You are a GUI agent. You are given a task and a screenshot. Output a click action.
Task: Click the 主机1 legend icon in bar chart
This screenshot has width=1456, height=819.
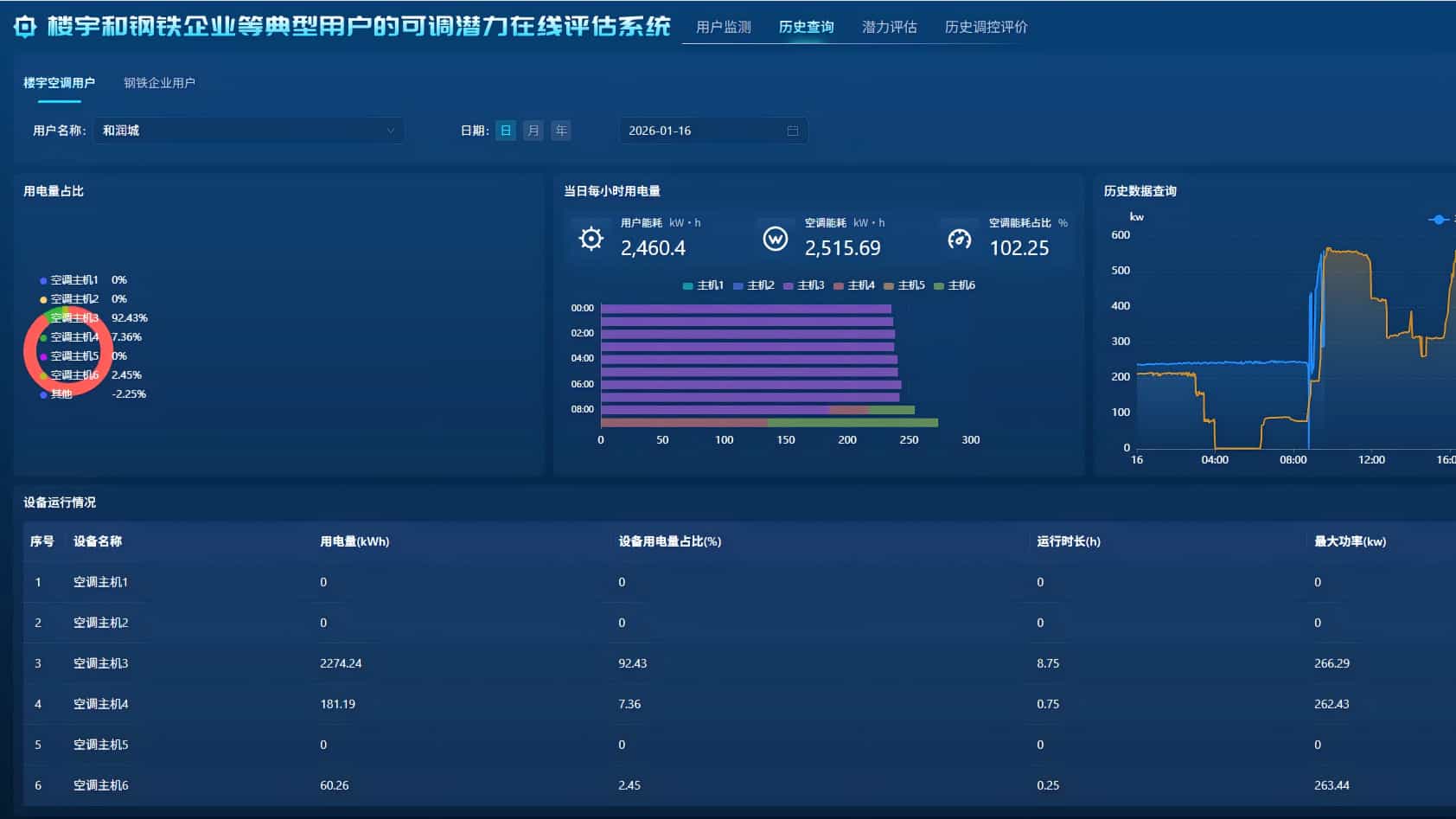(x=686, y=285)
